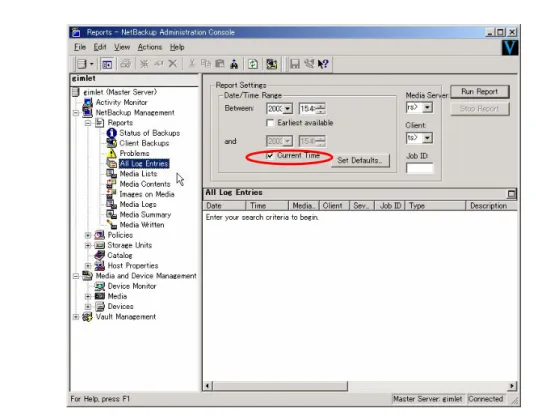Expand the Vault Management node
Viewport: 536px width, 417px height.
pyautogui.click(x=76, y=317)
